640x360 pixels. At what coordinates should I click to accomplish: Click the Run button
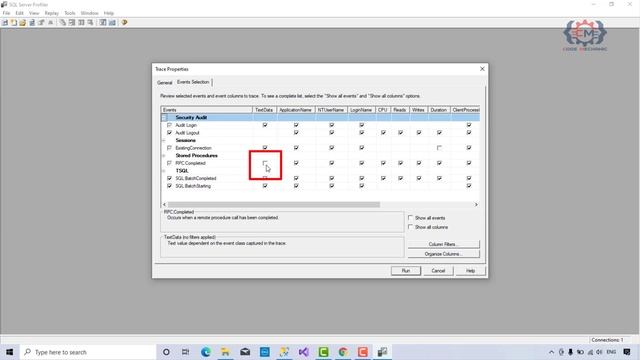pos(406,271)
